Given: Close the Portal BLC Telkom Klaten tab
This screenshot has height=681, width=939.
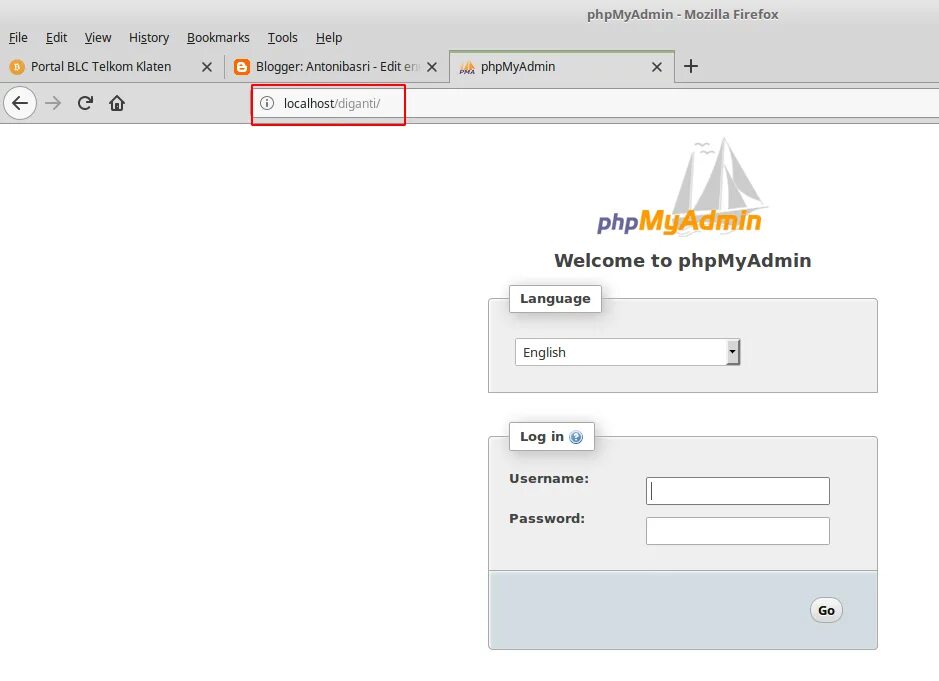Looking at the screenshot, I should pyautogui.click(x=207, y=66).
